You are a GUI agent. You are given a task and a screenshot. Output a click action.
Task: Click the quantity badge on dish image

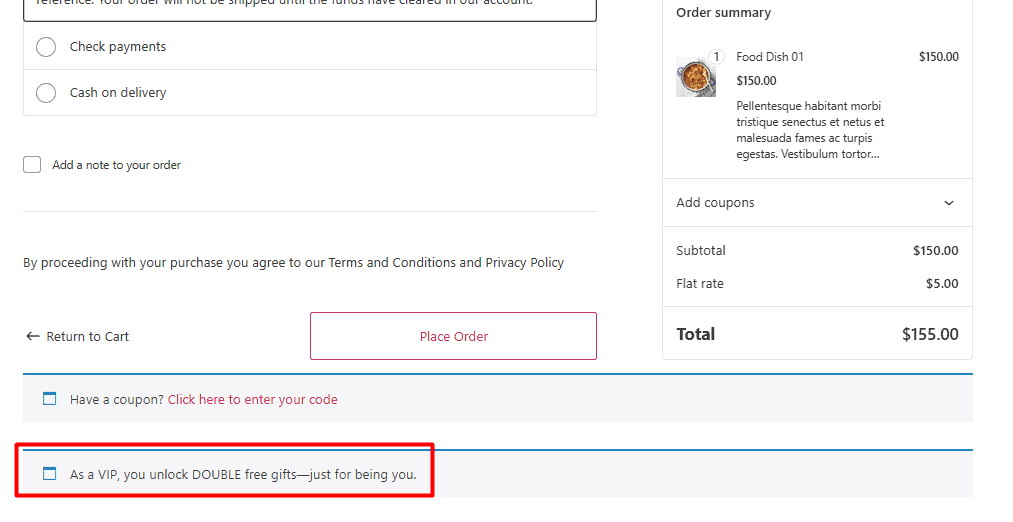point(716,57)
